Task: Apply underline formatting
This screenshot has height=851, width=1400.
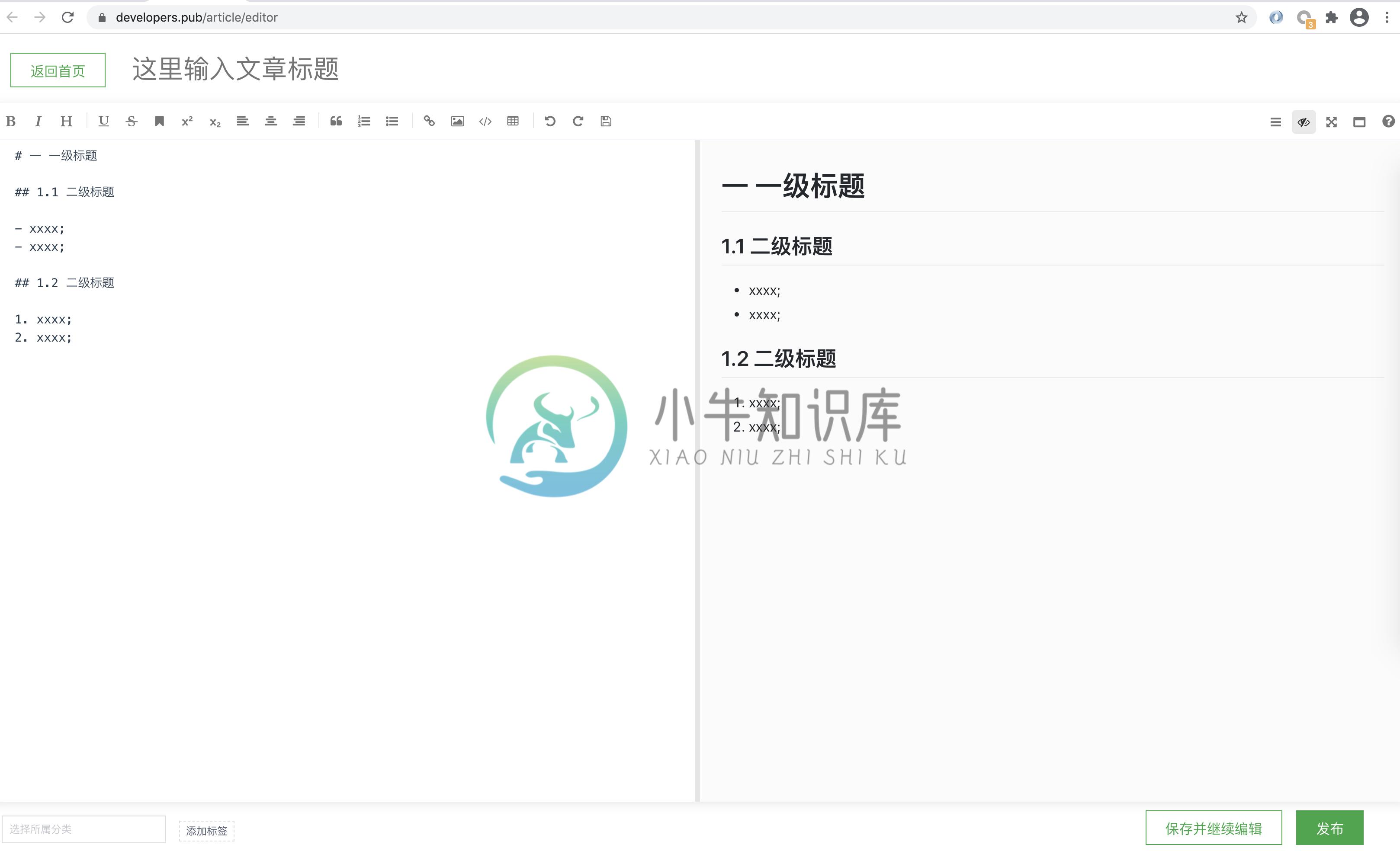Action: tap(103, 121)
